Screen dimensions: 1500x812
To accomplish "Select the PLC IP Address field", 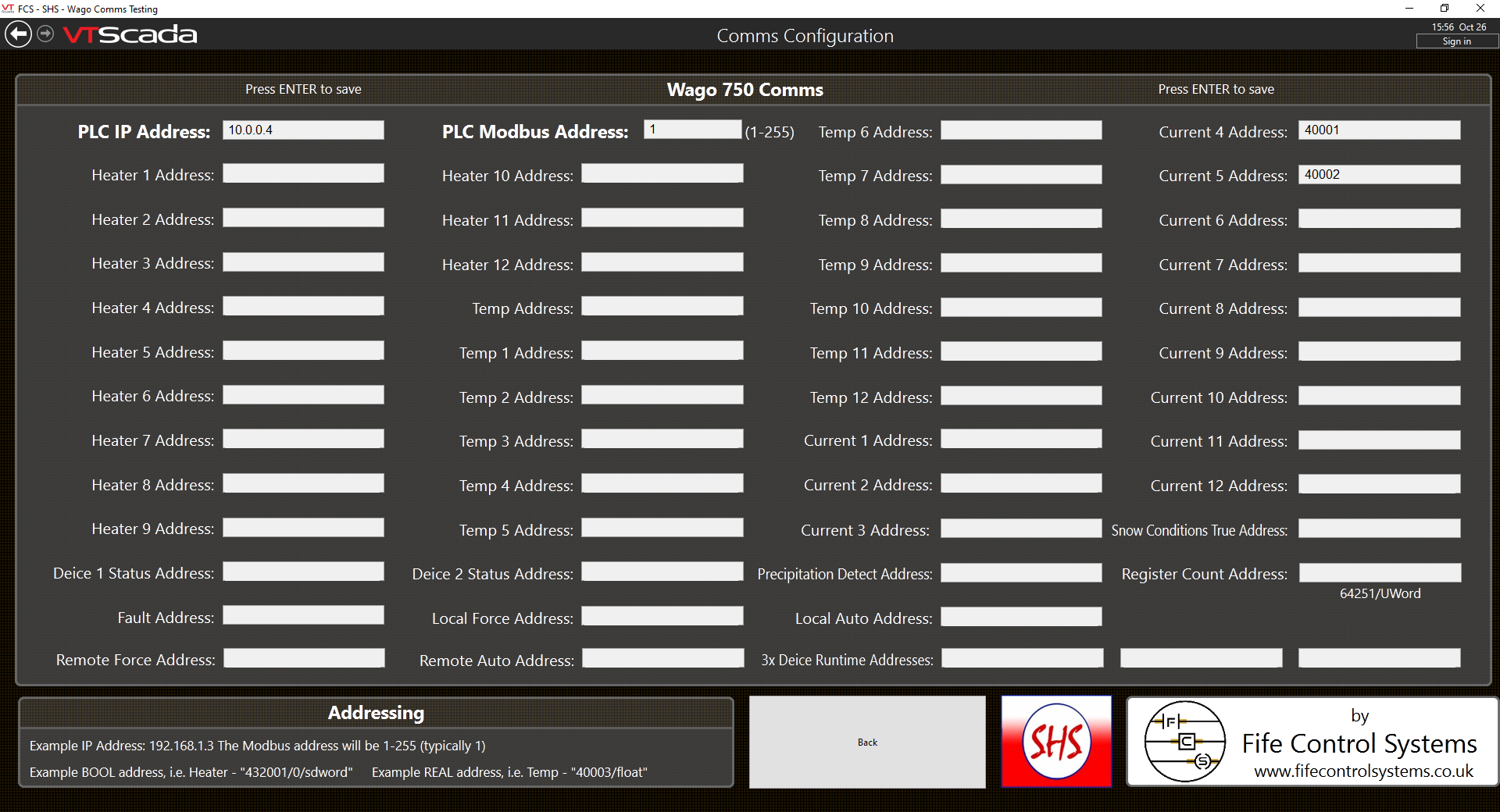I will point(303,130).
